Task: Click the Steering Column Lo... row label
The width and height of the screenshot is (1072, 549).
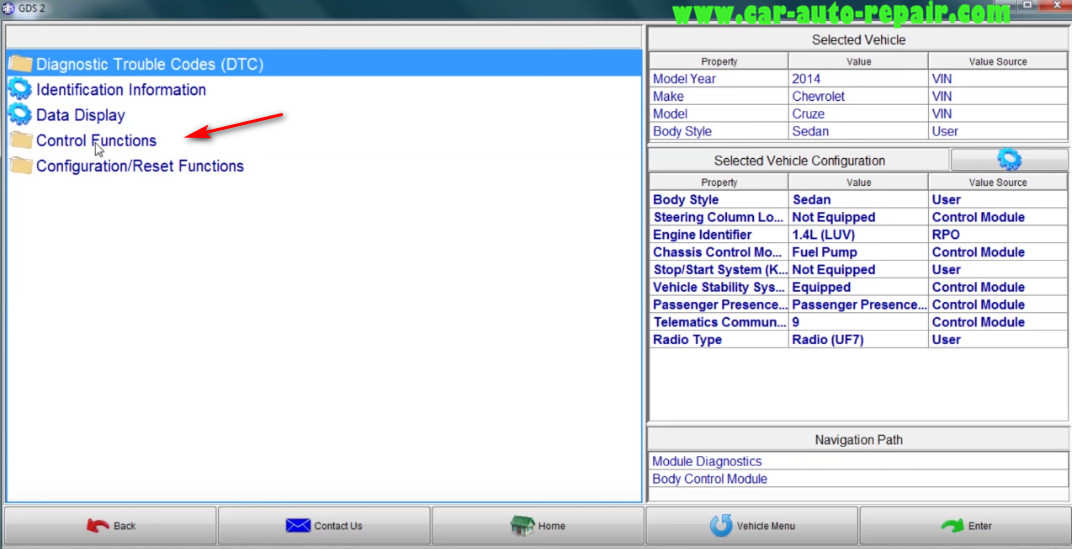Action: pos(718,217)
